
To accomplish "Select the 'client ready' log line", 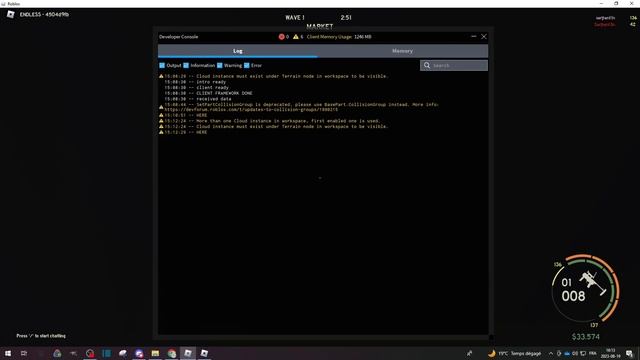I will [196, 87].
